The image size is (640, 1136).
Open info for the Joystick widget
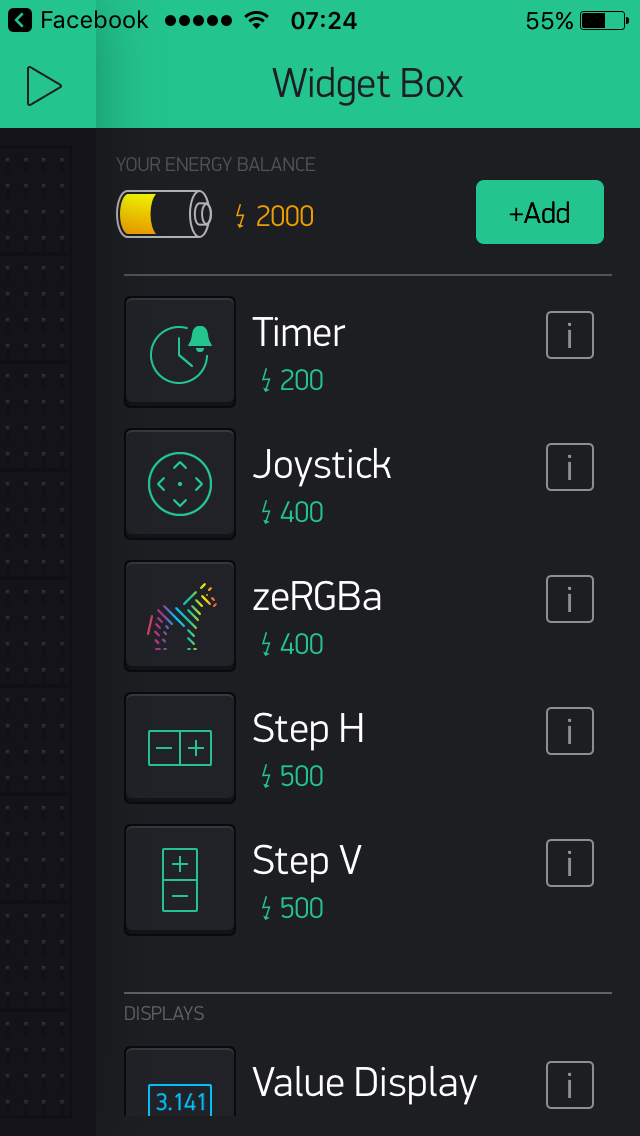tap(569, 467)
